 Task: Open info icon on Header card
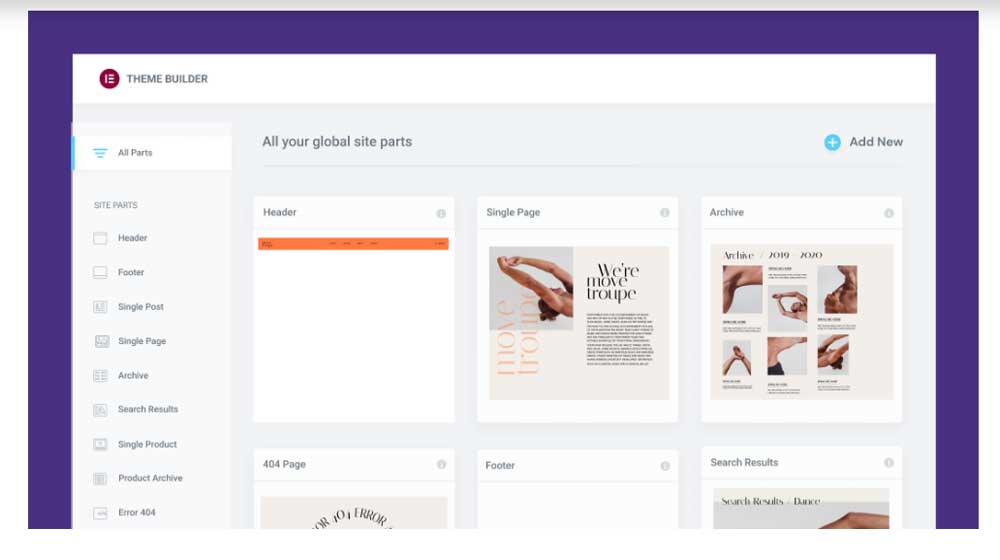tap(441, 213)
